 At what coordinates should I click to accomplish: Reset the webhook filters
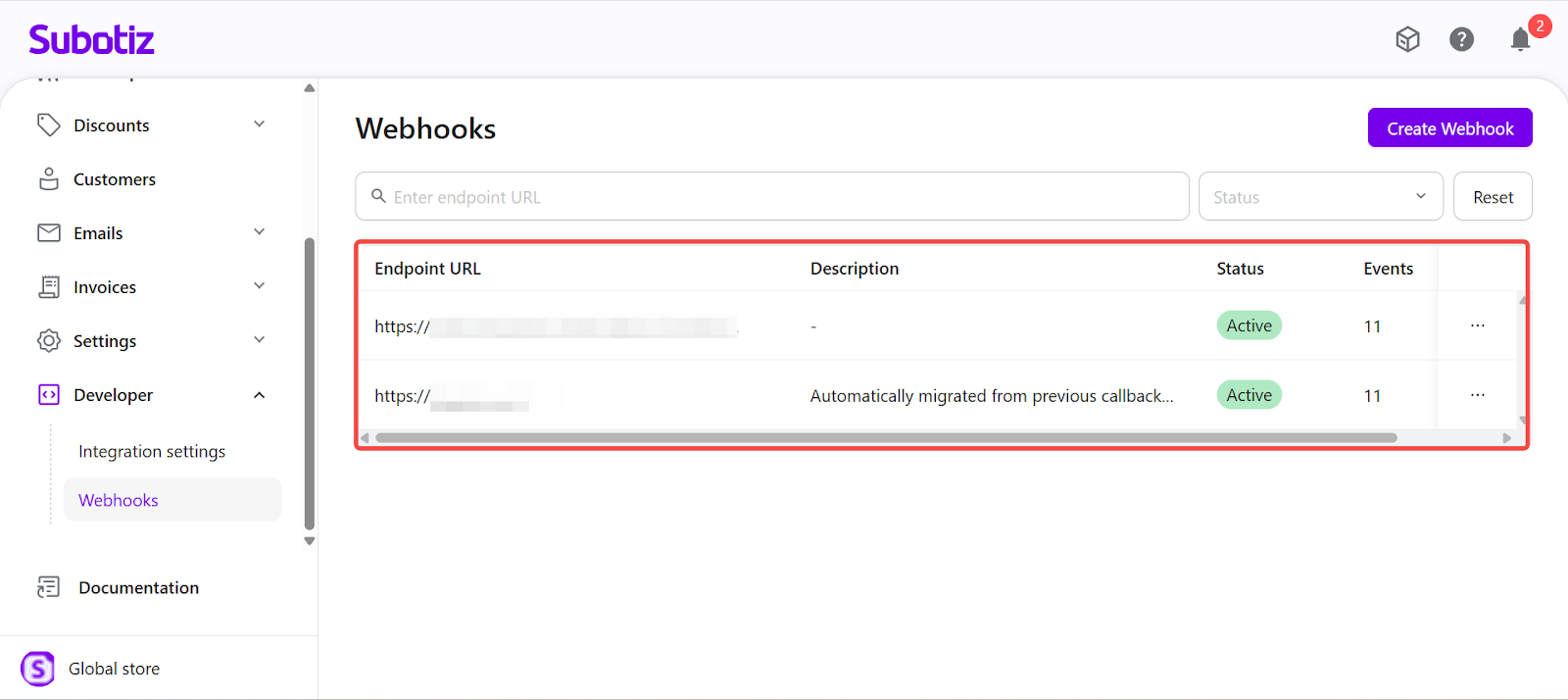(x=1492, y=197)
